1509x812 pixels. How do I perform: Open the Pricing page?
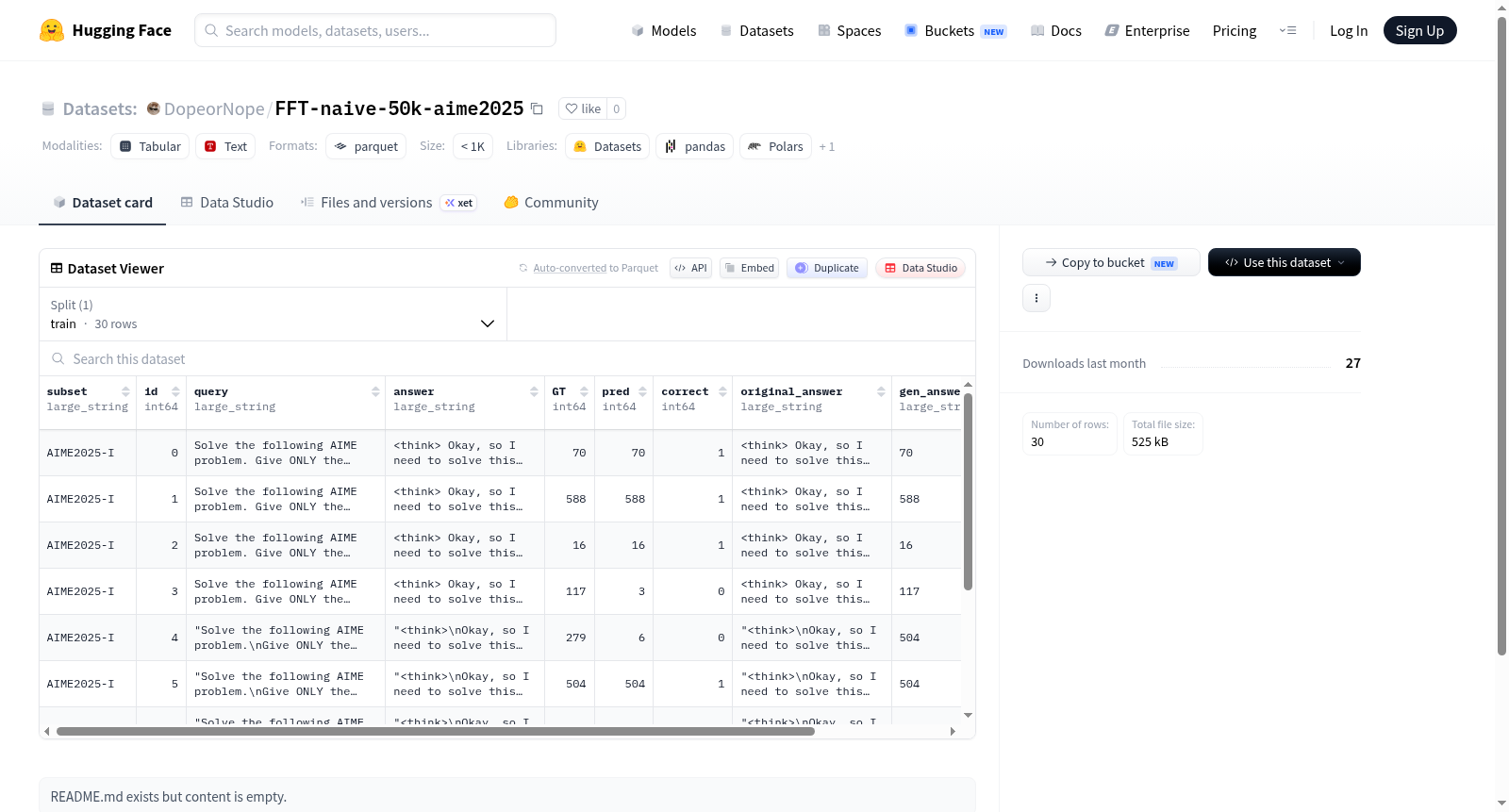point(1235,30)
